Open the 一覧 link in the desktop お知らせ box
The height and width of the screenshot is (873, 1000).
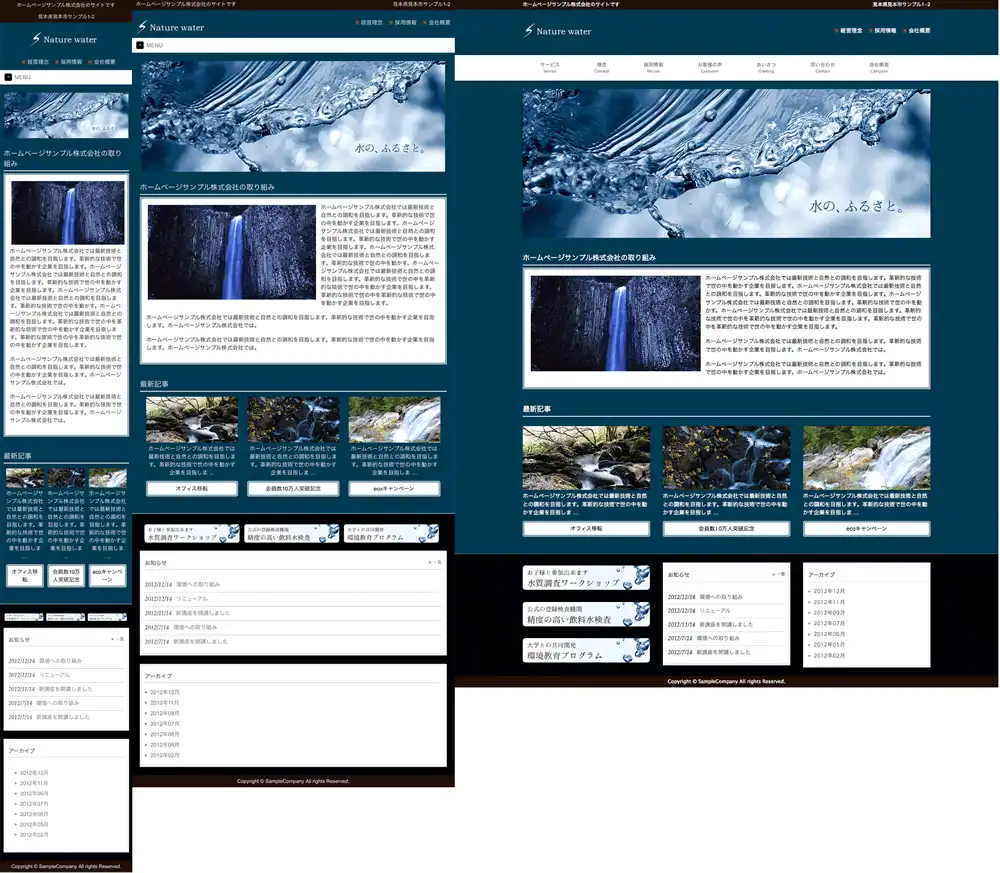(779, 574)
